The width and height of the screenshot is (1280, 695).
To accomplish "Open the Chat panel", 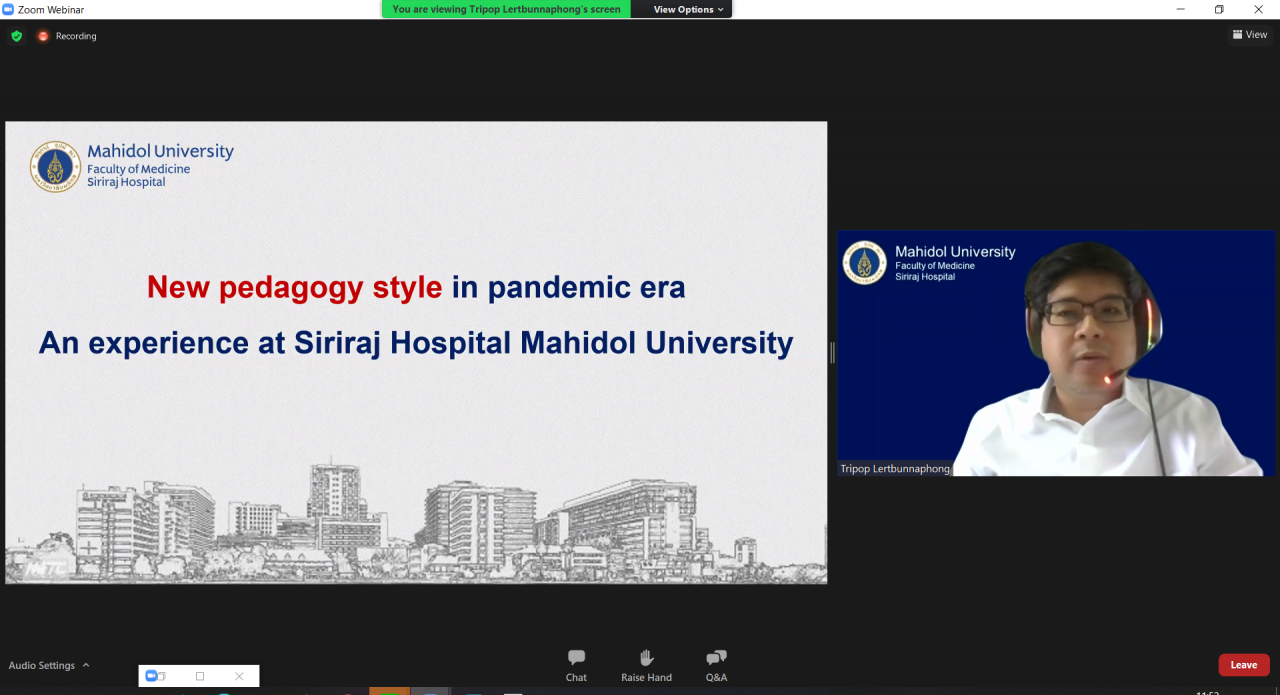I will point(576,665).
